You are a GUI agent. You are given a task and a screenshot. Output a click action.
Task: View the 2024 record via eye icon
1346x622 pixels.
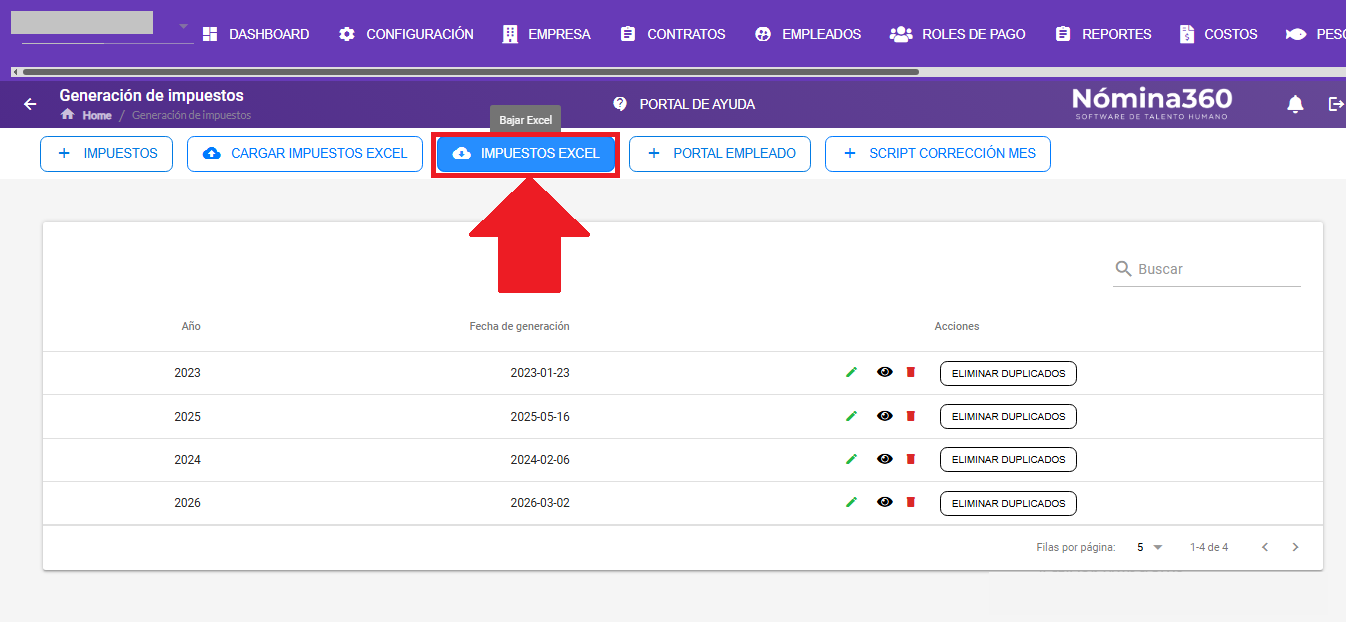pos(885,459)
